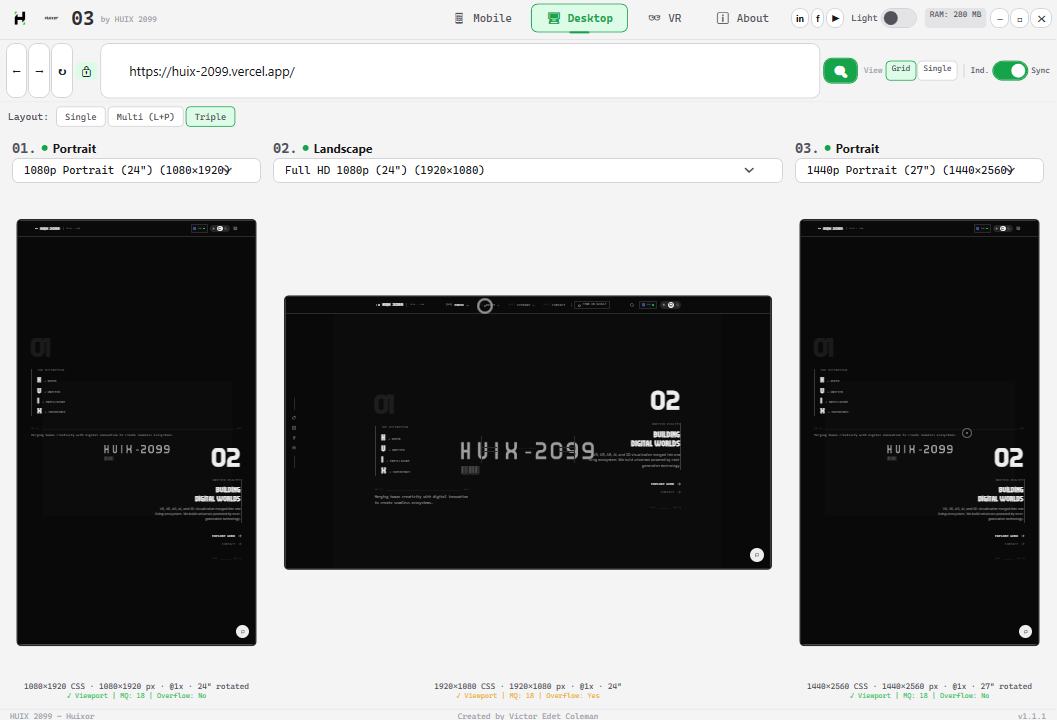Open the YouTube play icon
This screenshot has width=1057, height=720.
(x=835, y=18)
